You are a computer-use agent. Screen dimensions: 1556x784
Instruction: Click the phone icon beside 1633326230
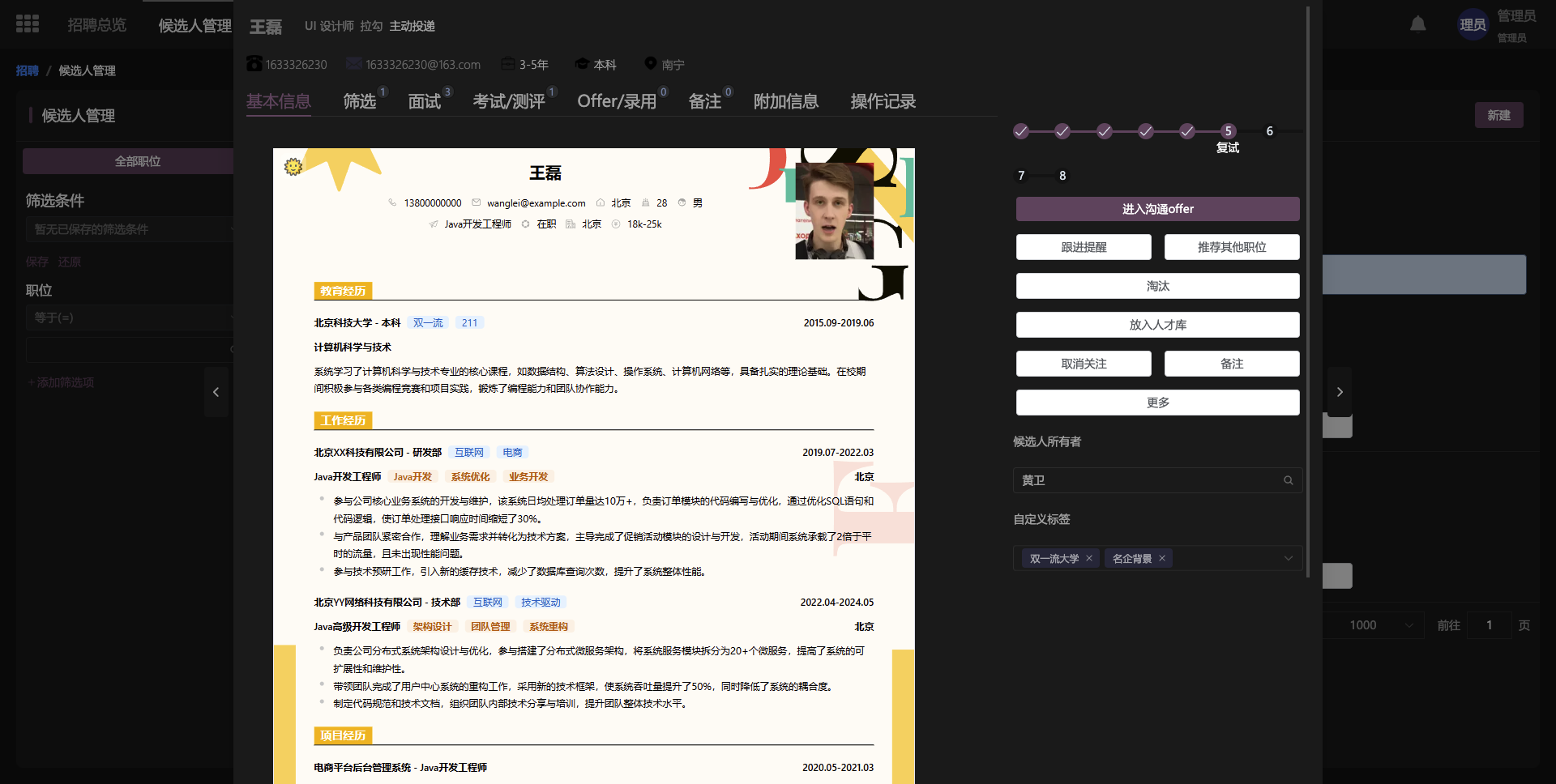[x=254, y=64]
